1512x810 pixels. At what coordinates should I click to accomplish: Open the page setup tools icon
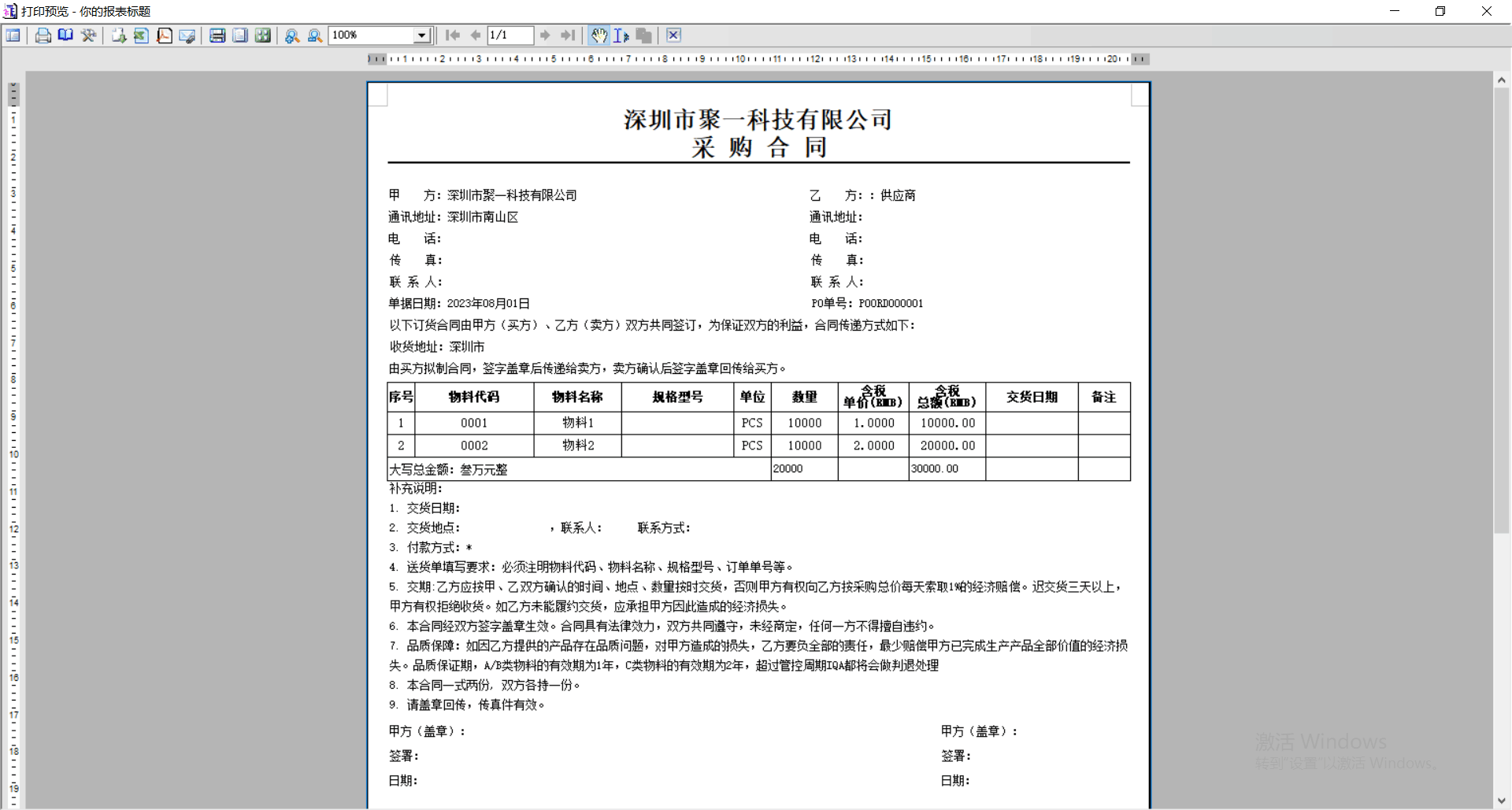pyautogui.click(x=88, y=35)
